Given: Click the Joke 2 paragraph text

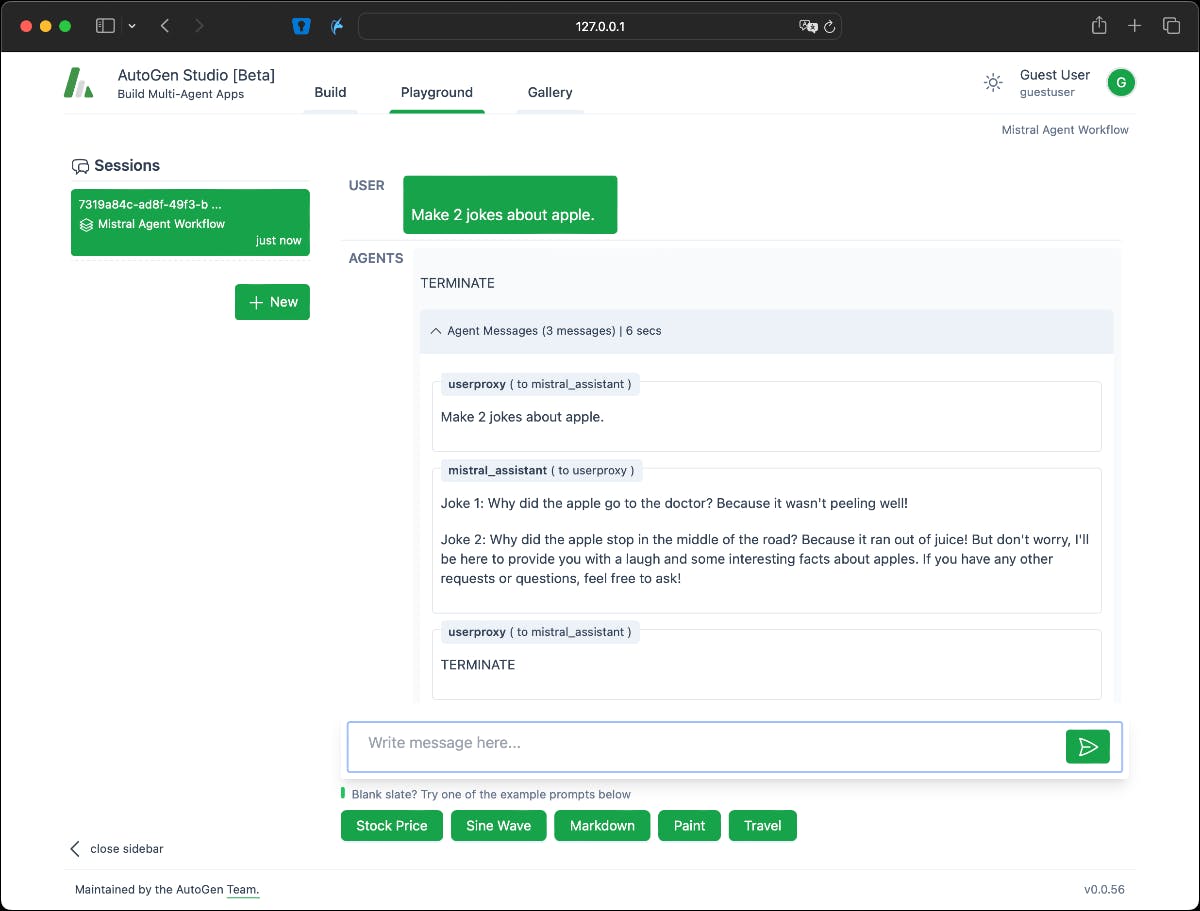Looking at the screenshot, I should [765, 559].
